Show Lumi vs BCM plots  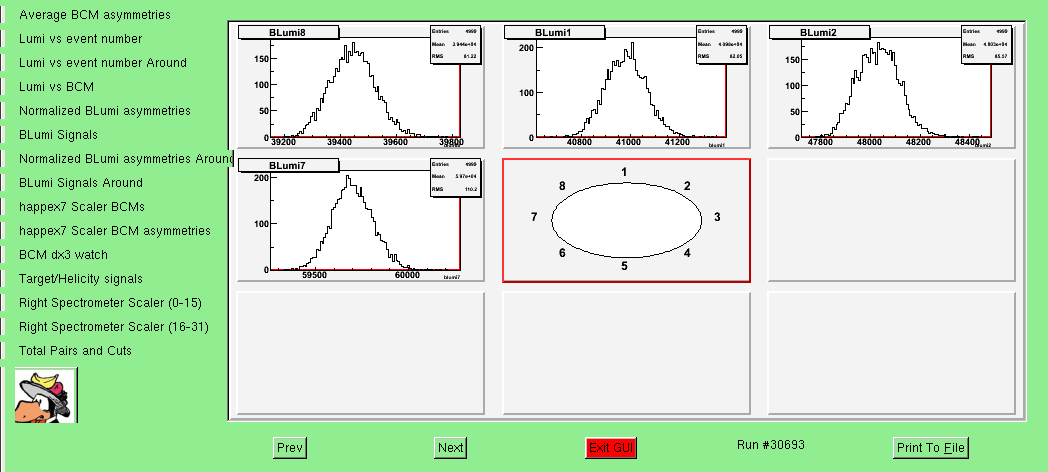click(56, 87)
